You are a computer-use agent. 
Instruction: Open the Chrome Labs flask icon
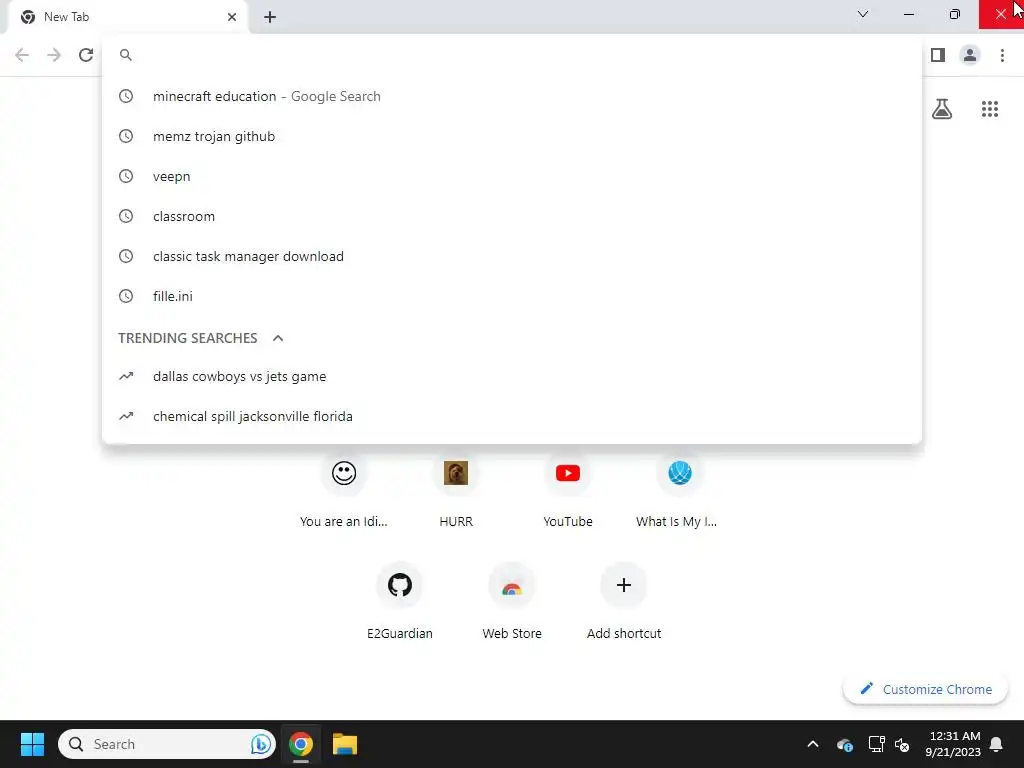(x=942, y=109)
